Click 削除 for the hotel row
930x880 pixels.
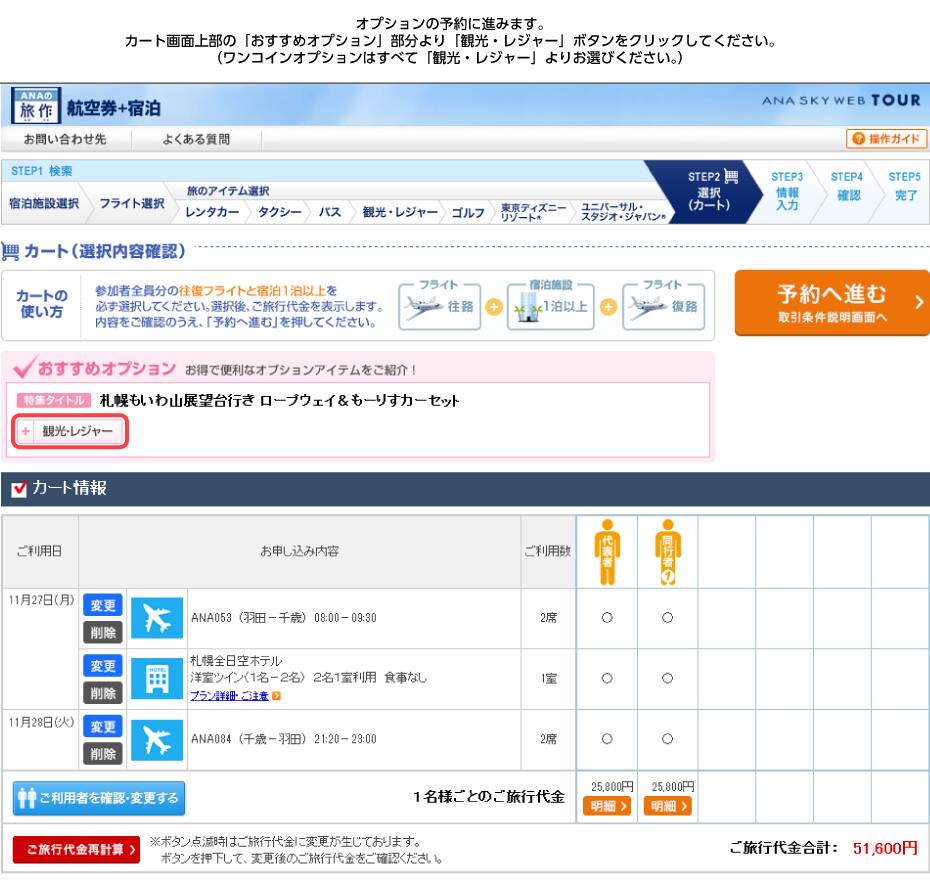102,693
